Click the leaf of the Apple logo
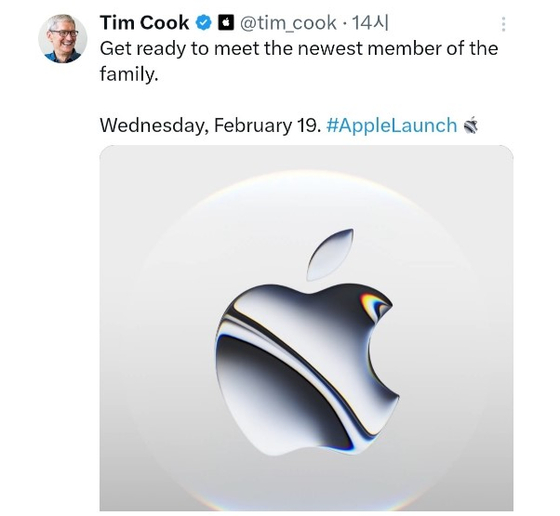The width and height of the screenshot is (560, 516). (331, 254)
